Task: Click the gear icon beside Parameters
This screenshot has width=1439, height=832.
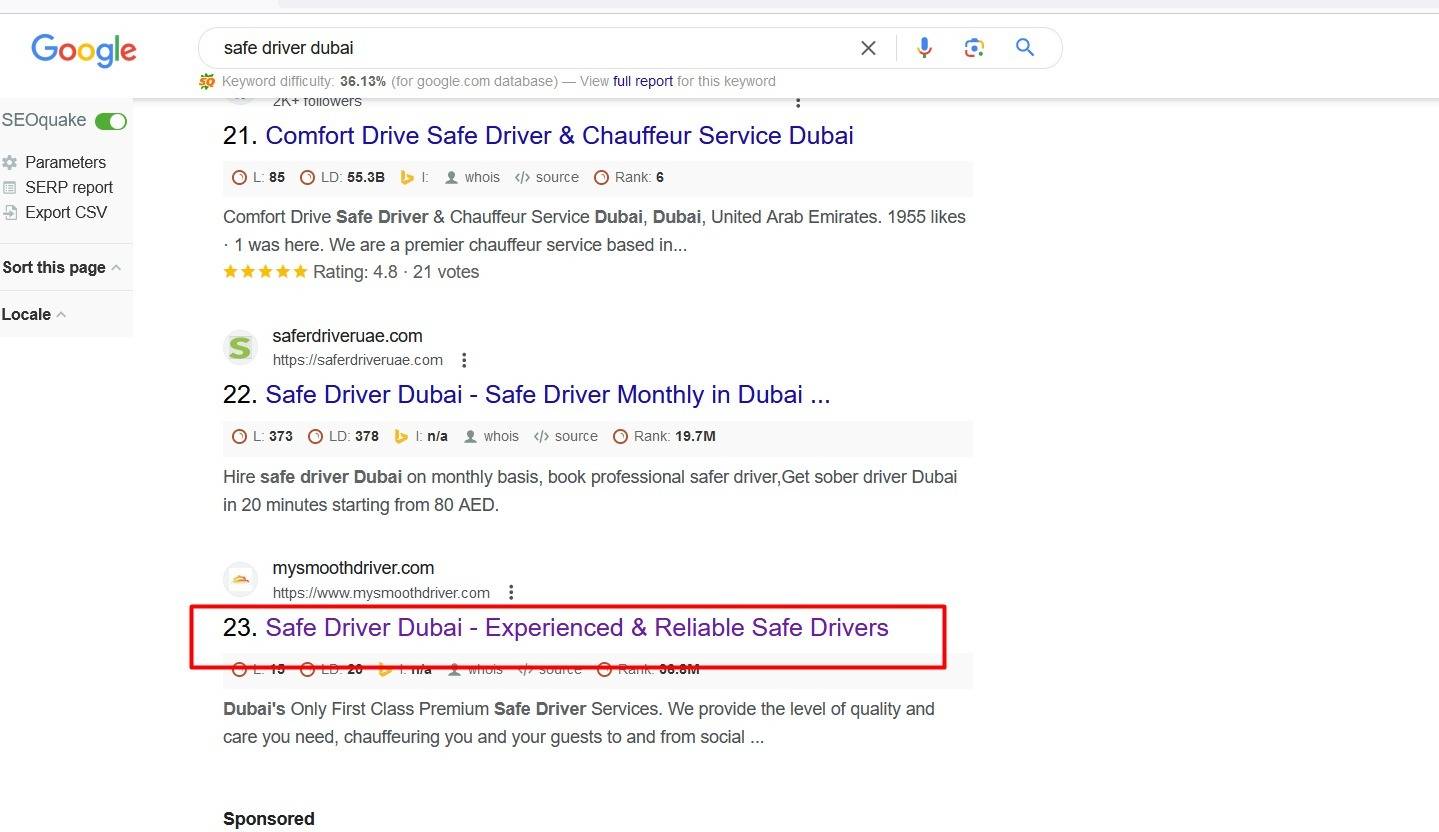Action: (10, 162)
